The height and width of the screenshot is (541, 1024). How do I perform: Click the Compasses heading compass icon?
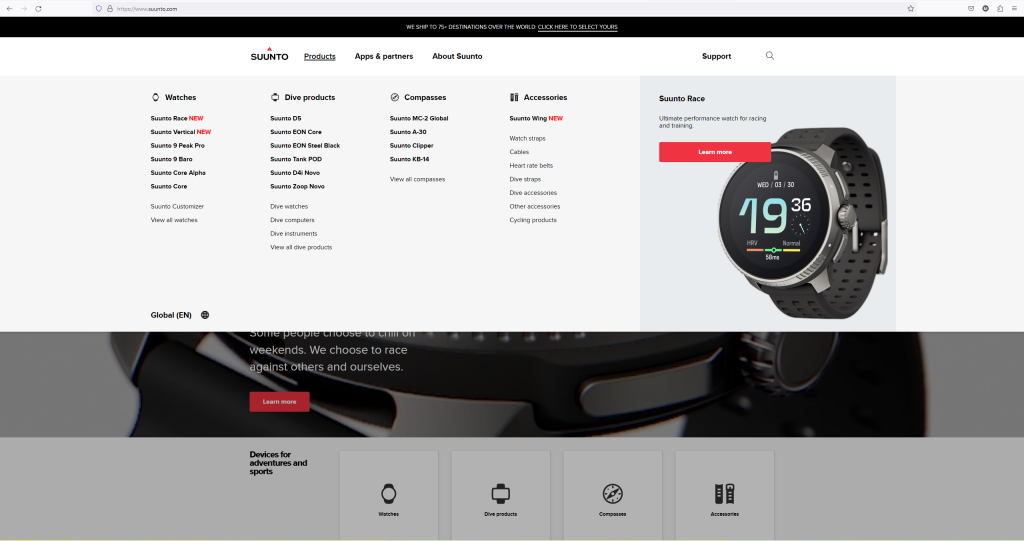[x=394, y=97]
